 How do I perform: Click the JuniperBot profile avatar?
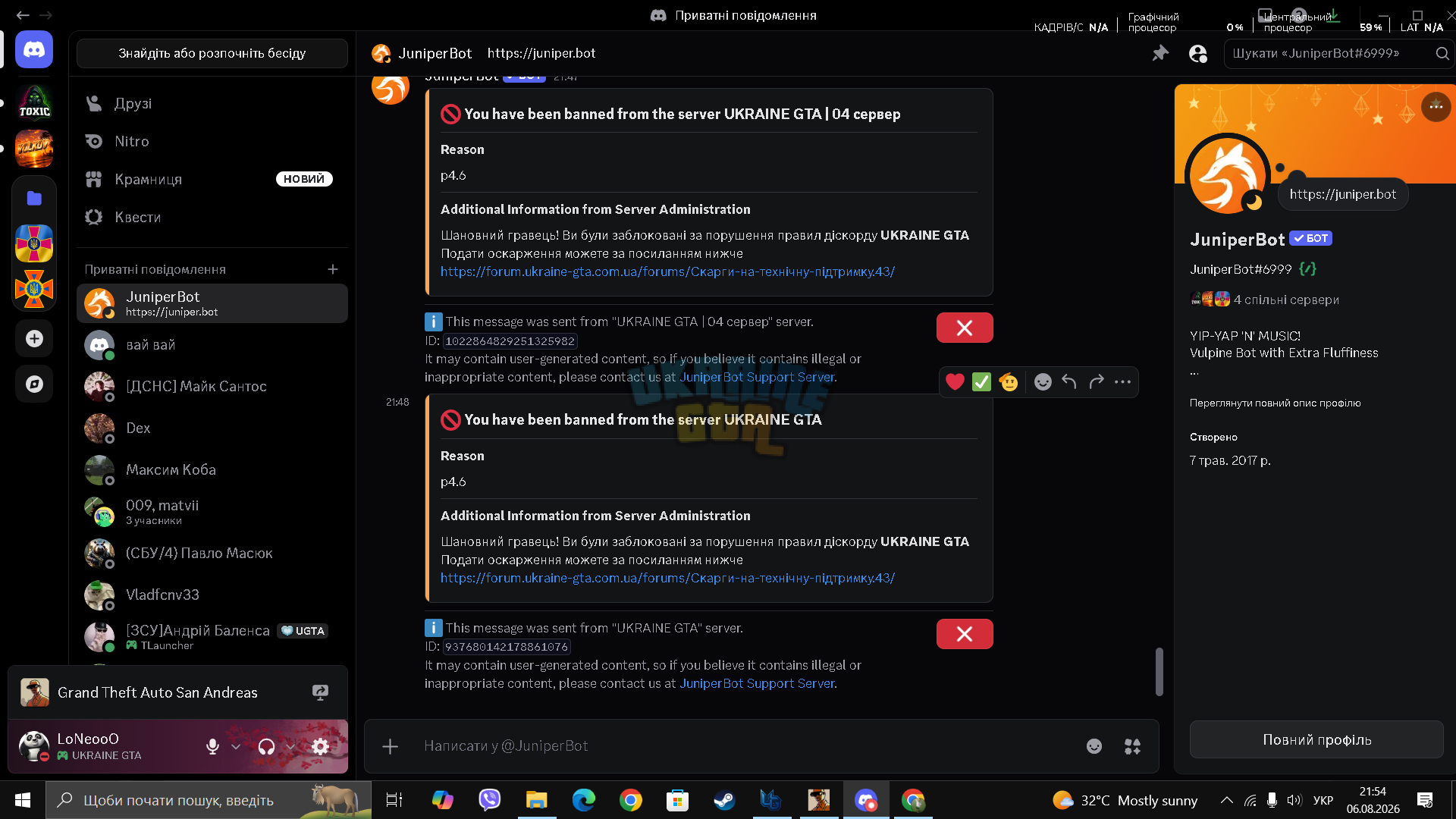click(x=1227, y=176)
